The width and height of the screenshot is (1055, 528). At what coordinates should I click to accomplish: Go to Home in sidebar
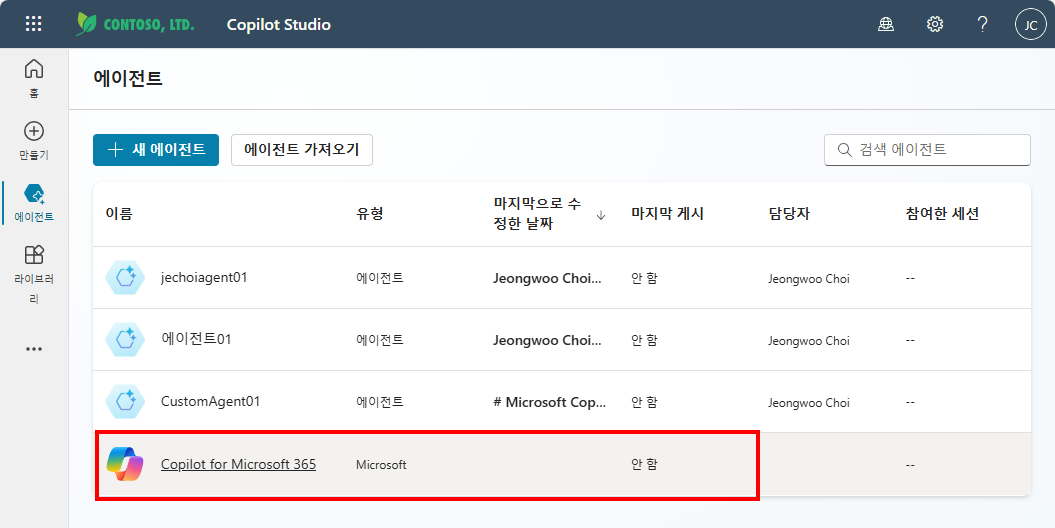(34, 78)
